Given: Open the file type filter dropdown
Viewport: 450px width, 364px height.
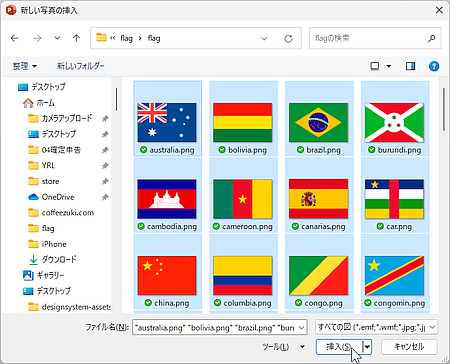Looking at the screenshot, I should point(376,327).
